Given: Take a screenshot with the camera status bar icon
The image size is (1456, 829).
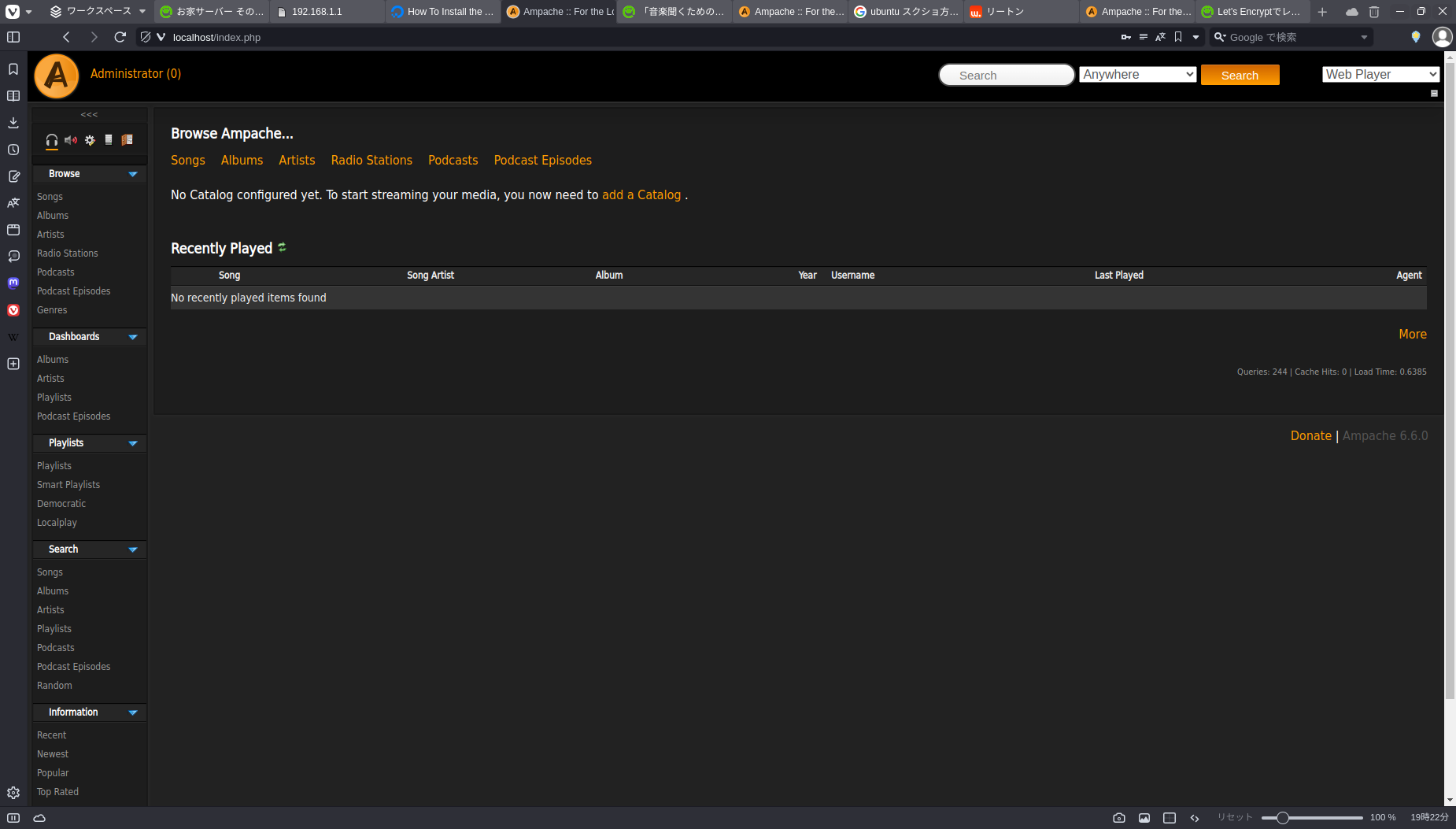Looking at the screenshot, I should pos(1119,818).
